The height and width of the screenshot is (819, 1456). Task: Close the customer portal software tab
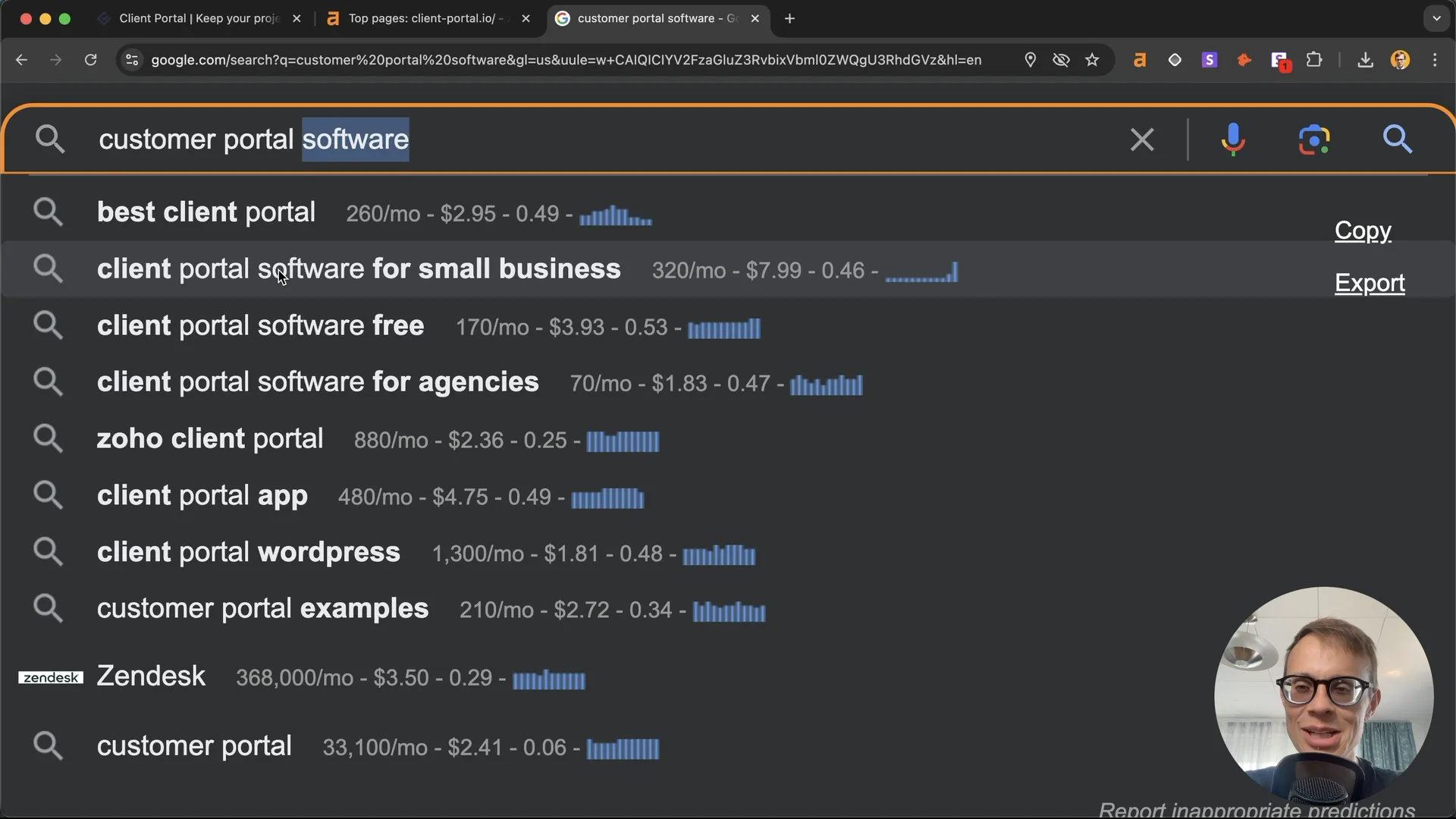tap(755, 18)
